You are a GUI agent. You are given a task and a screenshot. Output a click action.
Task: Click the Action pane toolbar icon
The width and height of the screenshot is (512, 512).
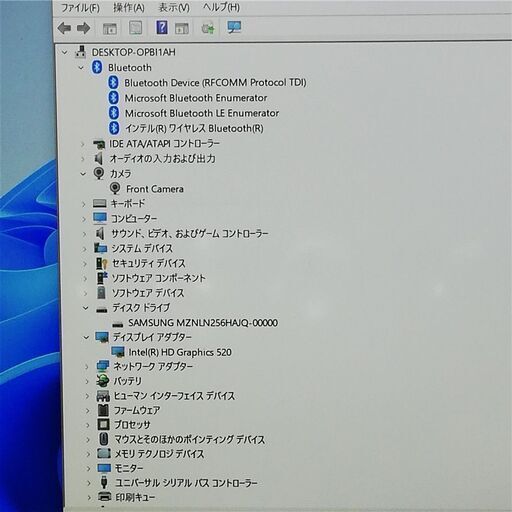182,28
